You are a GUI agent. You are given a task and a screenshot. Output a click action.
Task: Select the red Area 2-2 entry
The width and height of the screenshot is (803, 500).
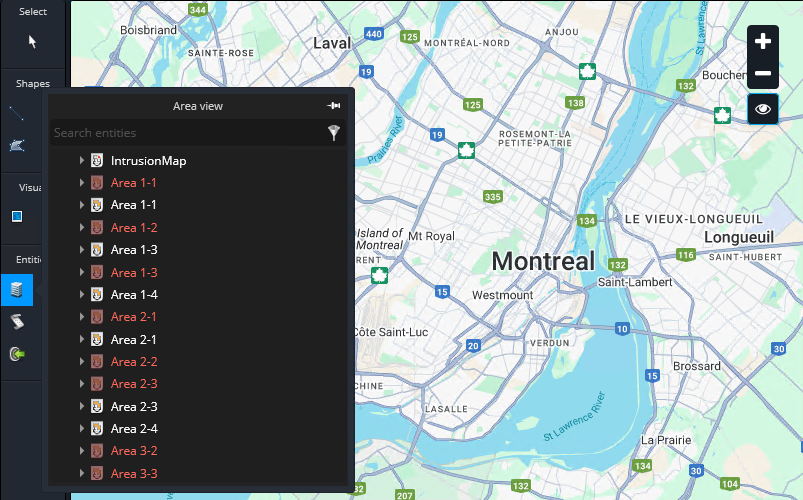[x=134, y=362]
